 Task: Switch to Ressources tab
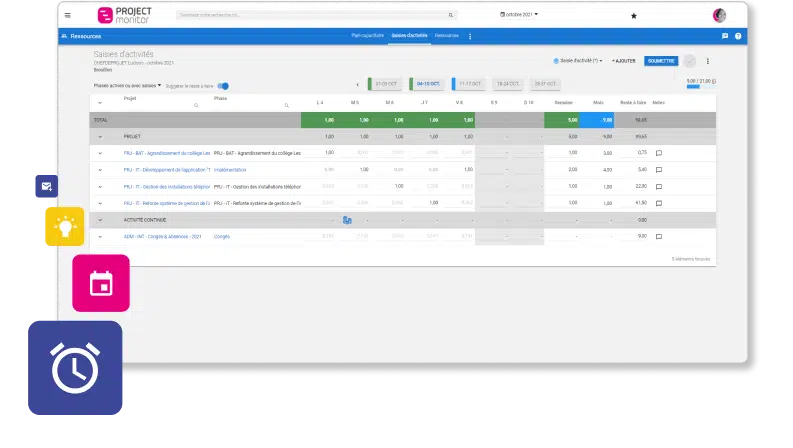point(447,35)
